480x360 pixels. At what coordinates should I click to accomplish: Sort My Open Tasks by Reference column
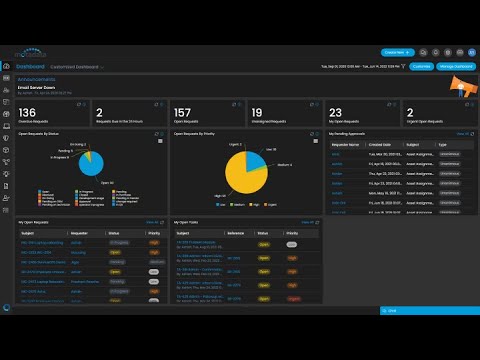point(236,233)
